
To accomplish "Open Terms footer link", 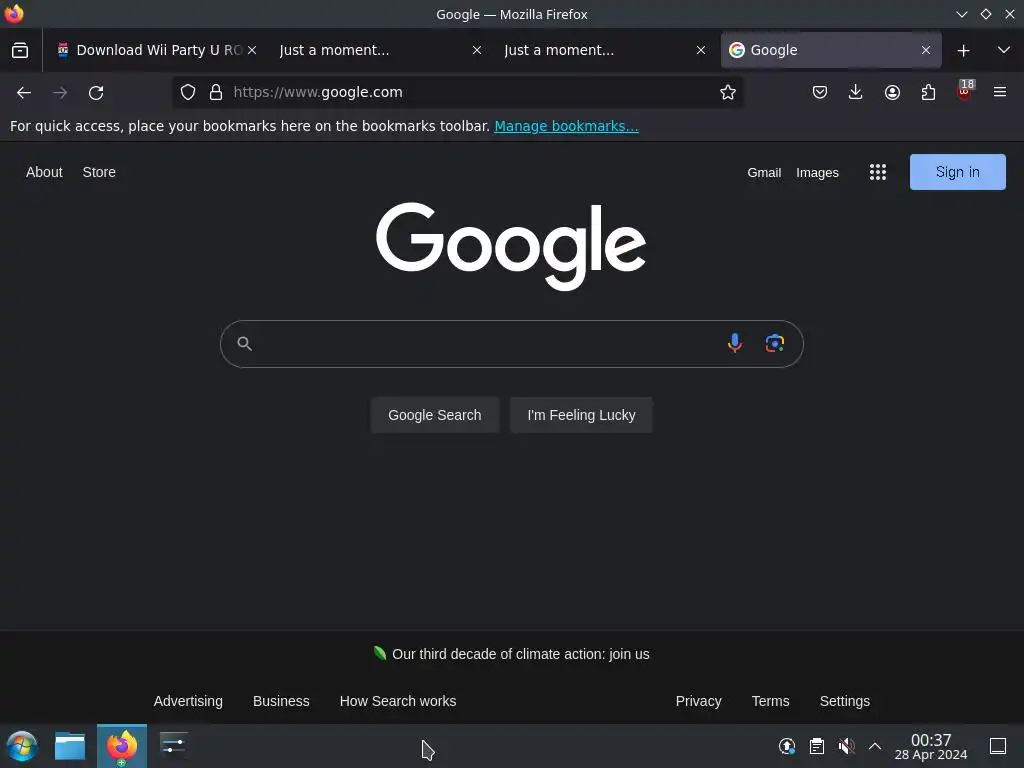I will [x=770, y=701].
